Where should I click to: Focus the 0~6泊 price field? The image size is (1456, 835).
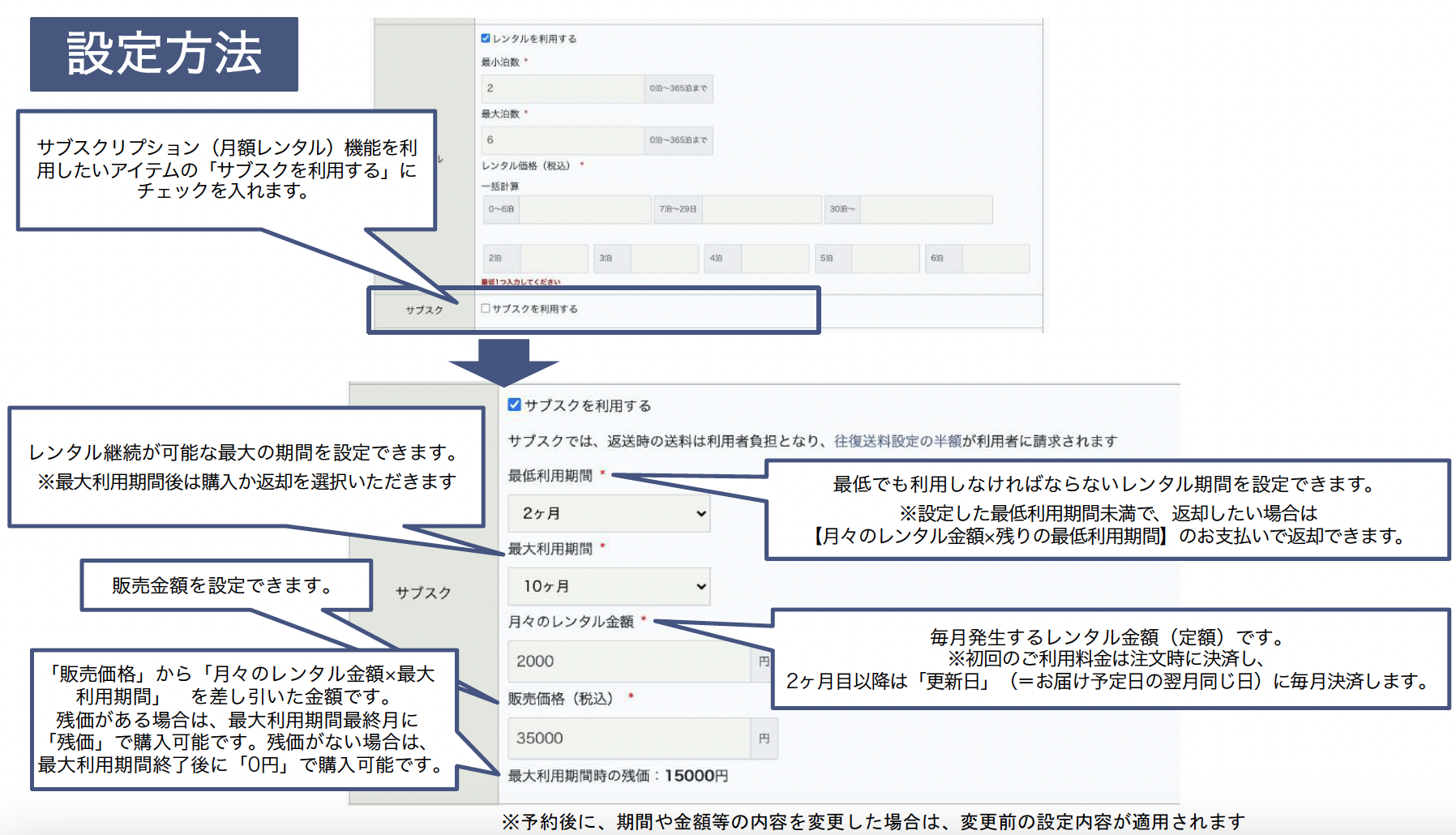(x=585, y=209)
